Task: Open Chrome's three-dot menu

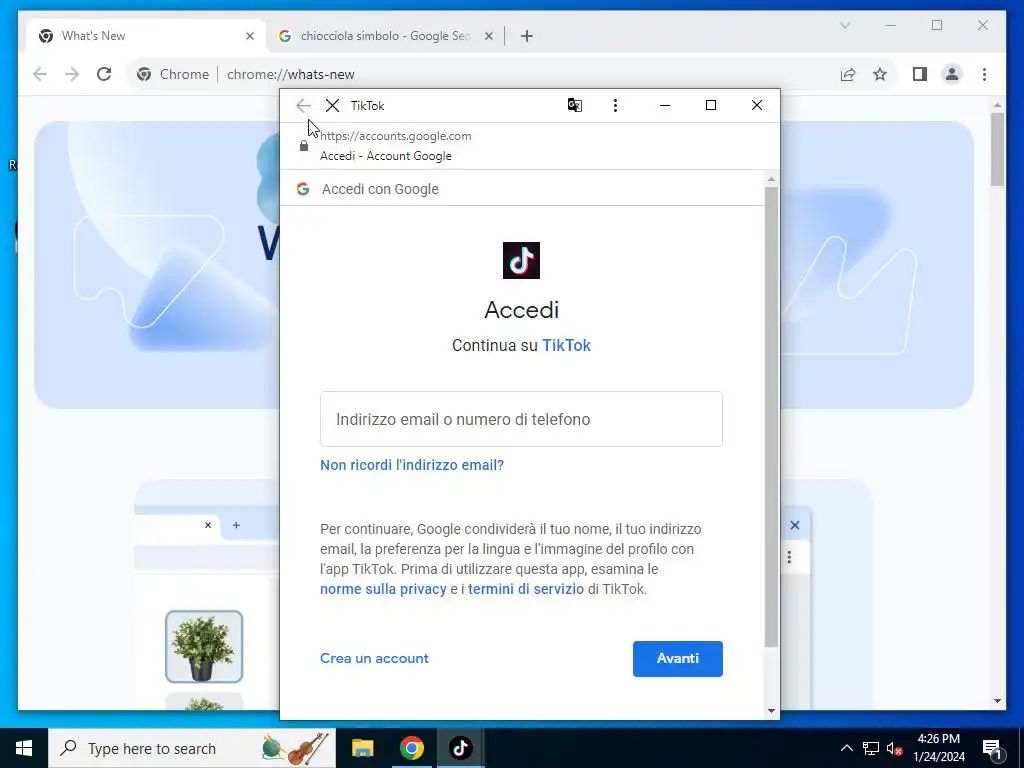Action: (984, 74)
